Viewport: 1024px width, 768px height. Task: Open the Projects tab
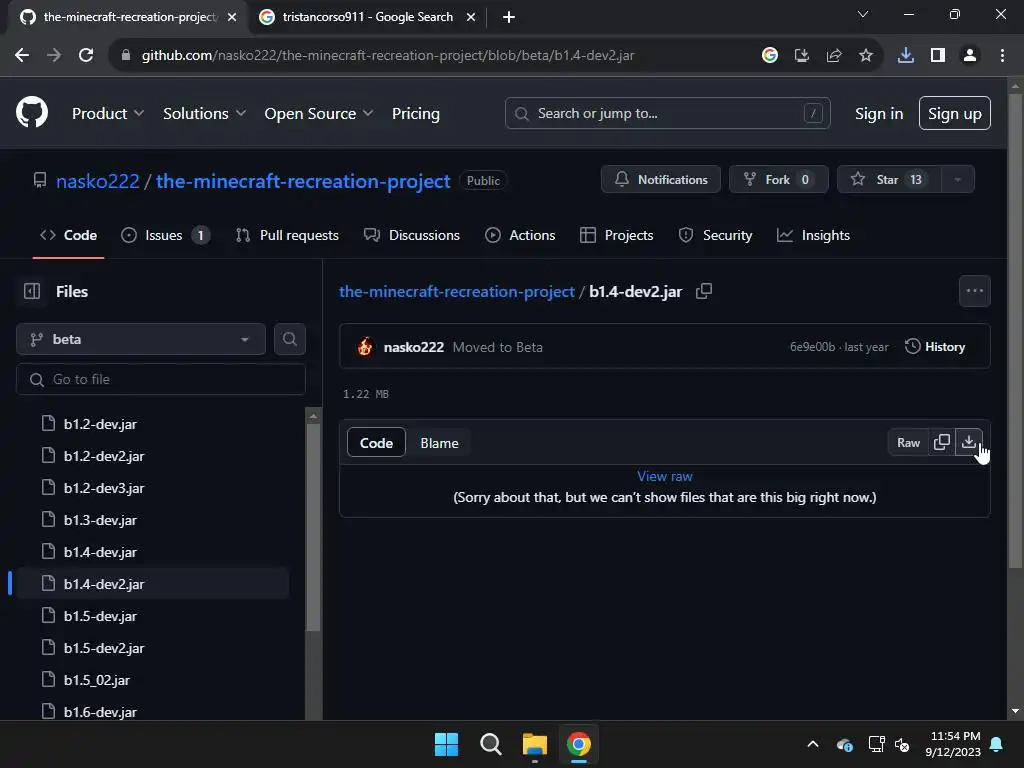(x=616, y=235)
